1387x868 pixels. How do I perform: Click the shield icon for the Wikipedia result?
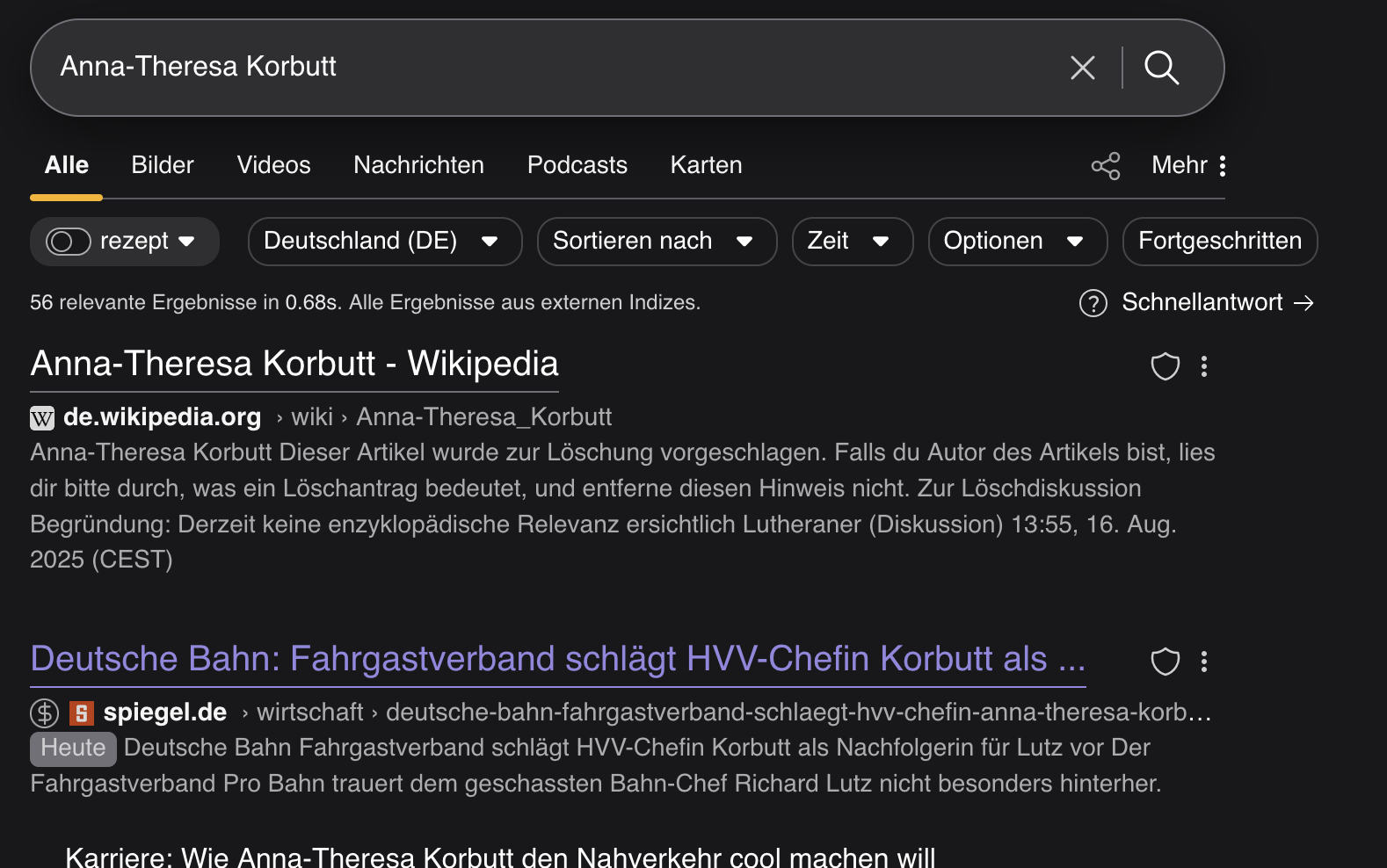tap(1165, 366)
